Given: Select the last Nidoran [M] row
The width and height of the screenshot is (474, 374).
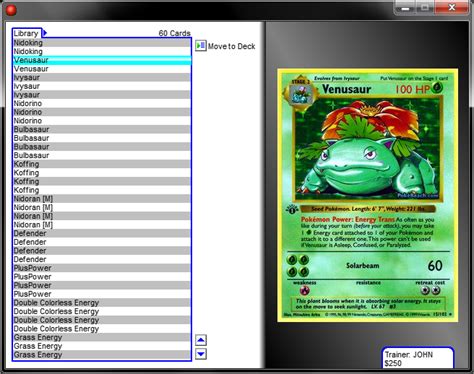Looking at the screenshot, I should coord(102,225).
